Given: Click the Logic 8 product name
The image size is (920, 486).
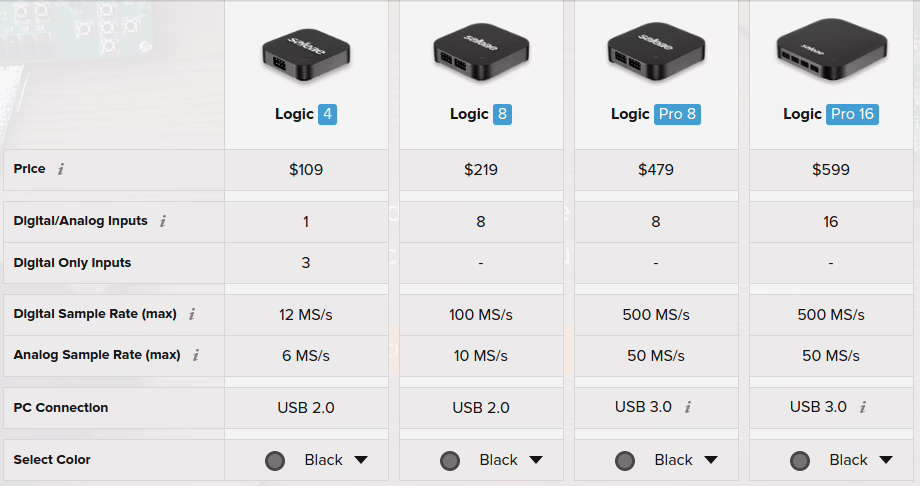Looking at the screenshot, I should coord(481,114).
